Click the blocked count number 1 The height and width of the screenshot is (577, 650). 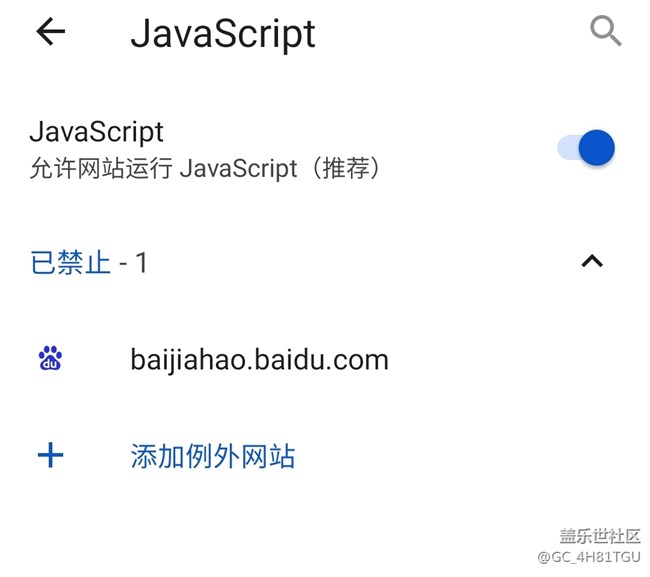(141, 263)
